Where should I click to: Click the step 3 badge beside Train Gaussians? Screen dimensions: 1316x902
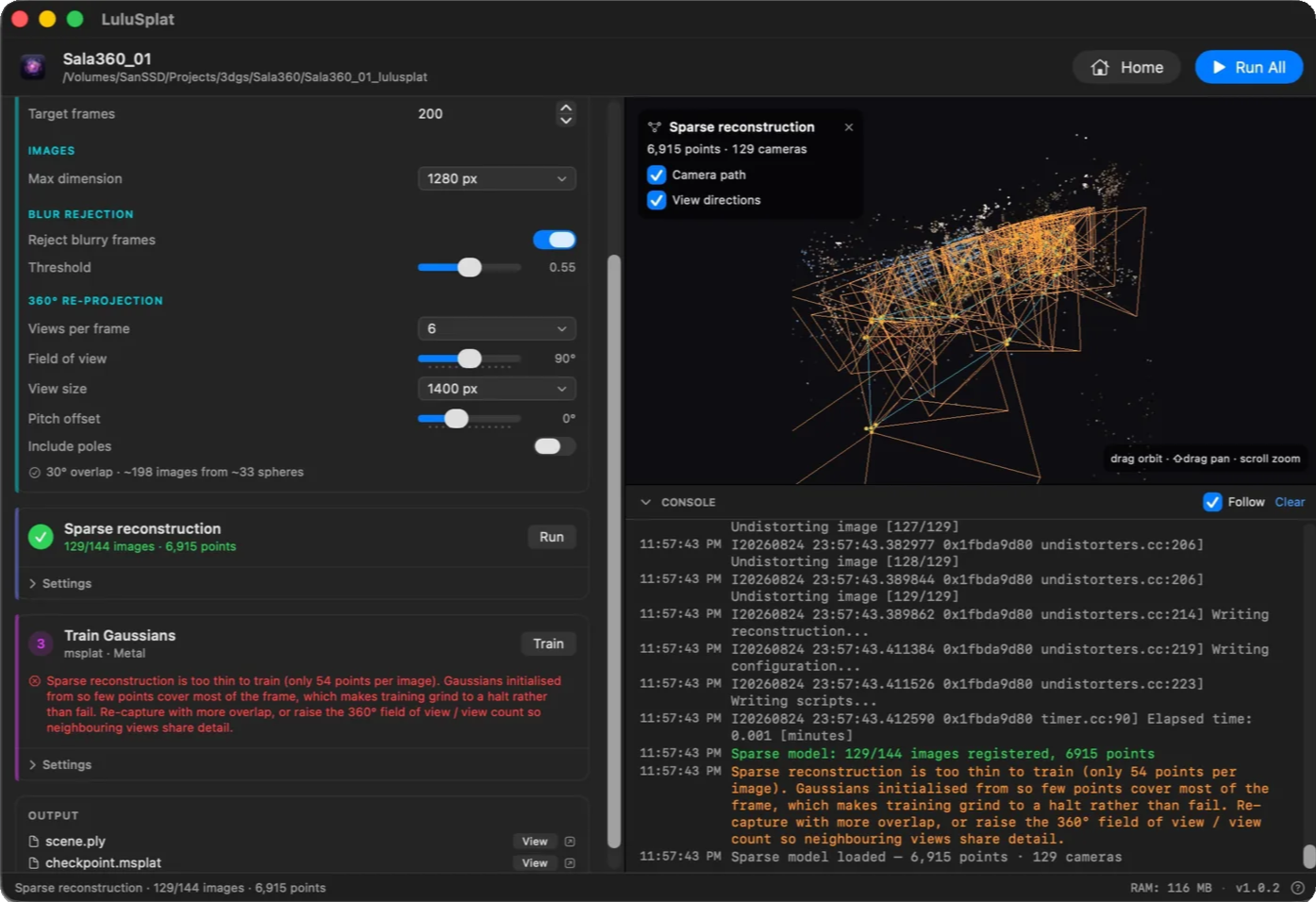point(41,643)
